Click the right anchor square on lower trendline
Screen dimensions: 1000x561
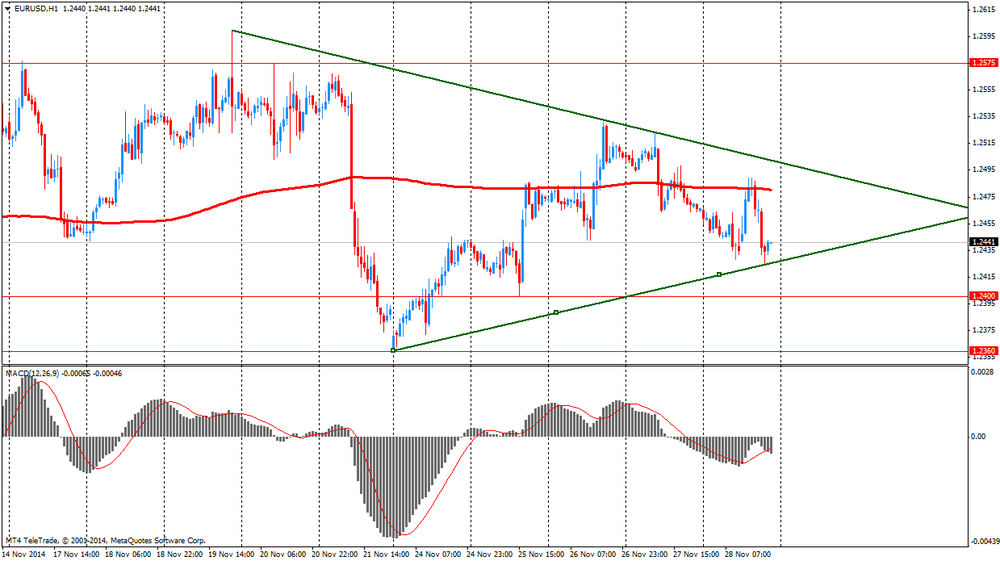point(719,274)
